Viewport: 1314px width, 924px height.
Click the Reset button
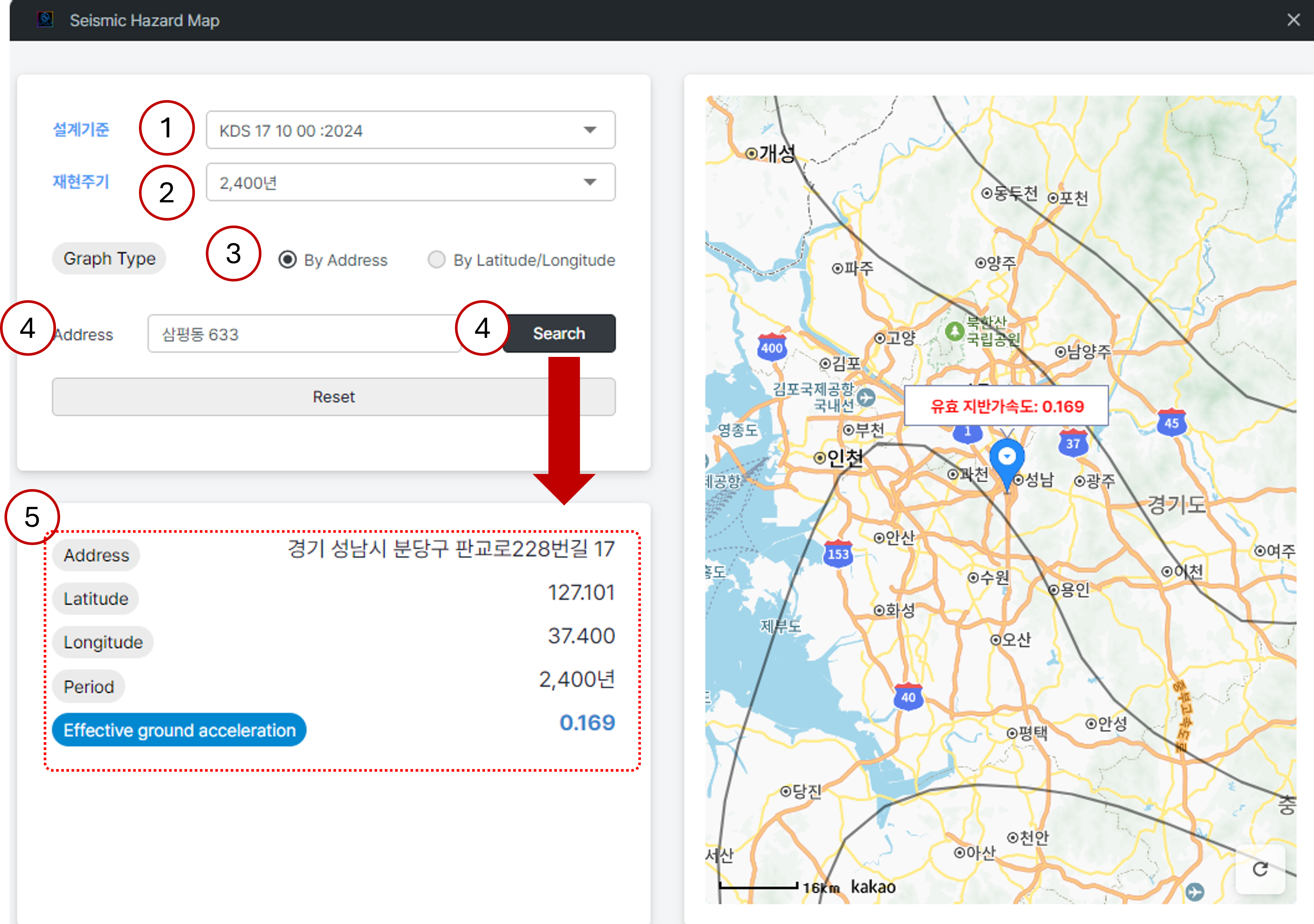[334, 396]
